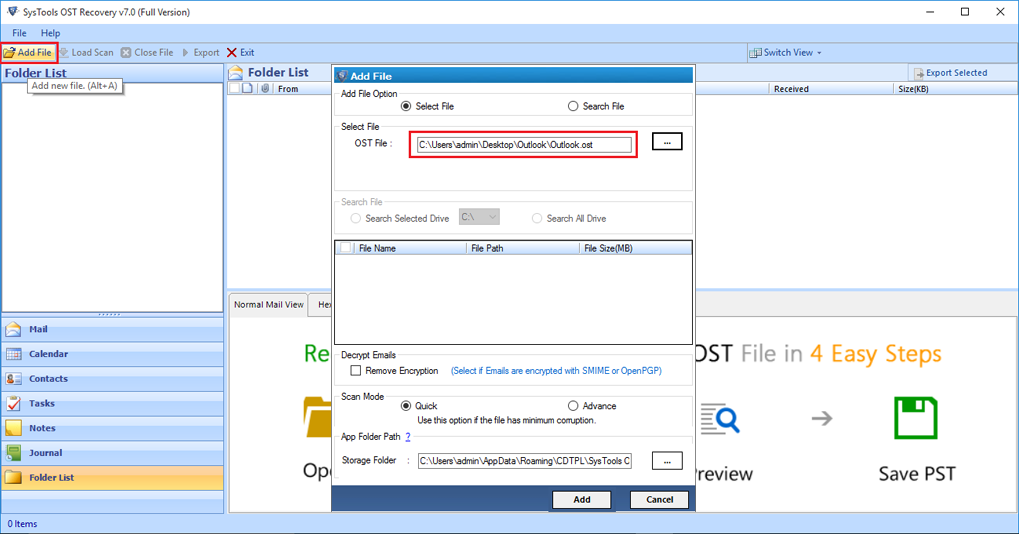Screen dimensions: 1019x534
Task: Click the Add File toolbar icon
Action: (10, 53)
